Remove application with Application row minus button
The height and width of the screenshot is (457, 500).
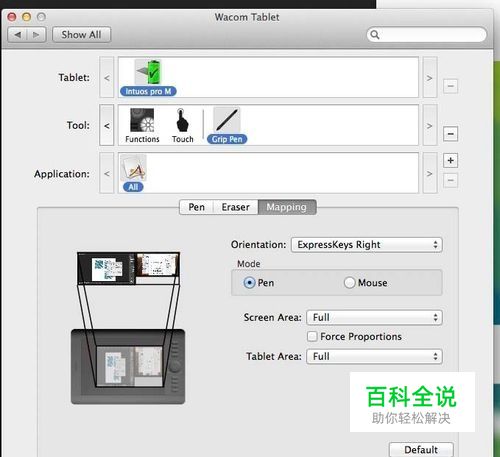pyautogui.click(x=450, y=180)
